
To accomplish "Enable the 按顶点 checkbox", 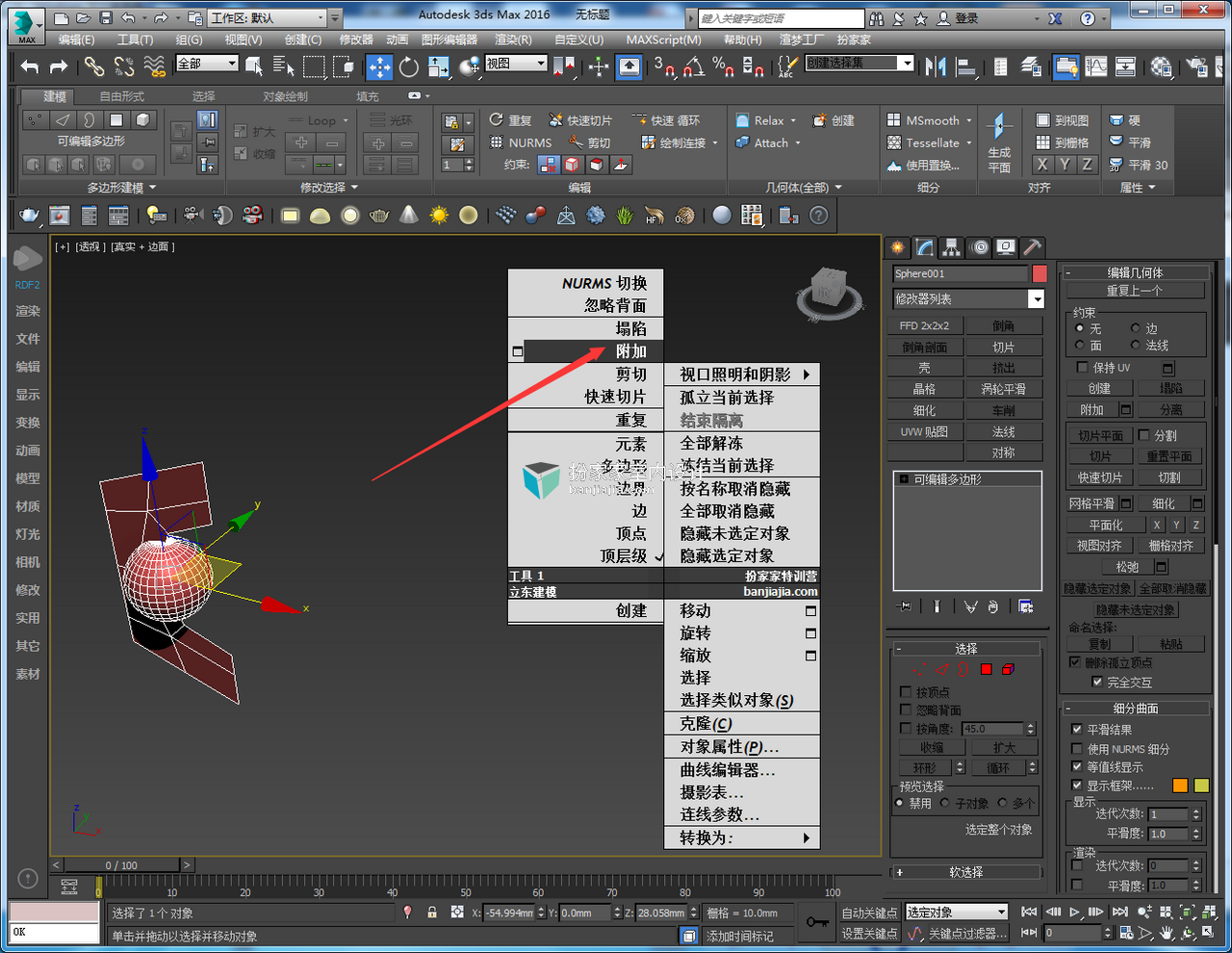I will tap(906, 692).
